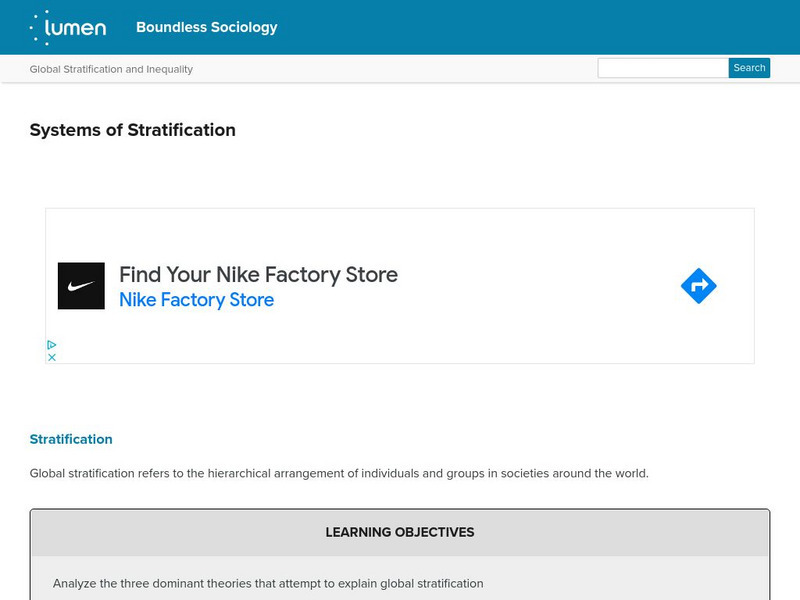Click the blue directions arrow icon
This screenshot has height=600, width=800.
point(698,286)
